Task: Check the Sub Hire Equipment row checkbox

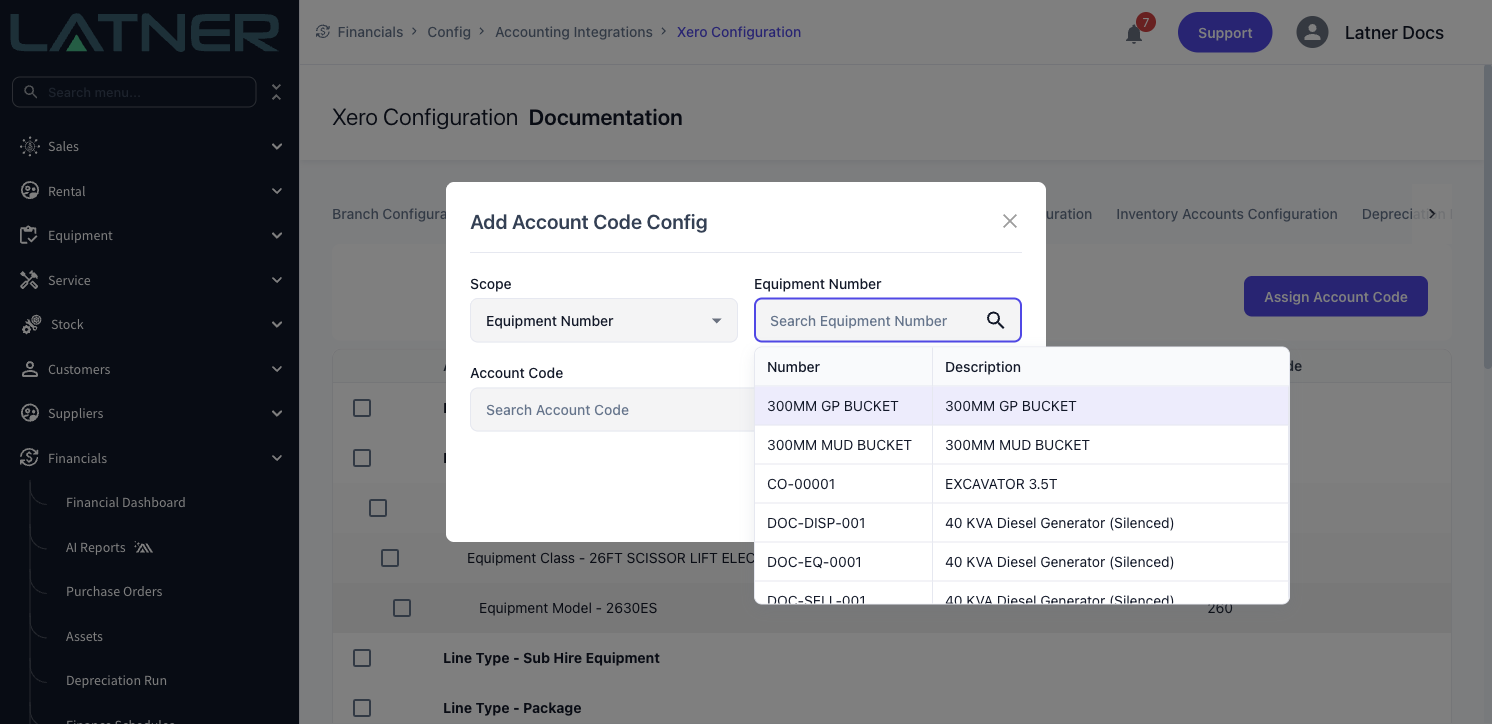Action: [x=362, y=658]
